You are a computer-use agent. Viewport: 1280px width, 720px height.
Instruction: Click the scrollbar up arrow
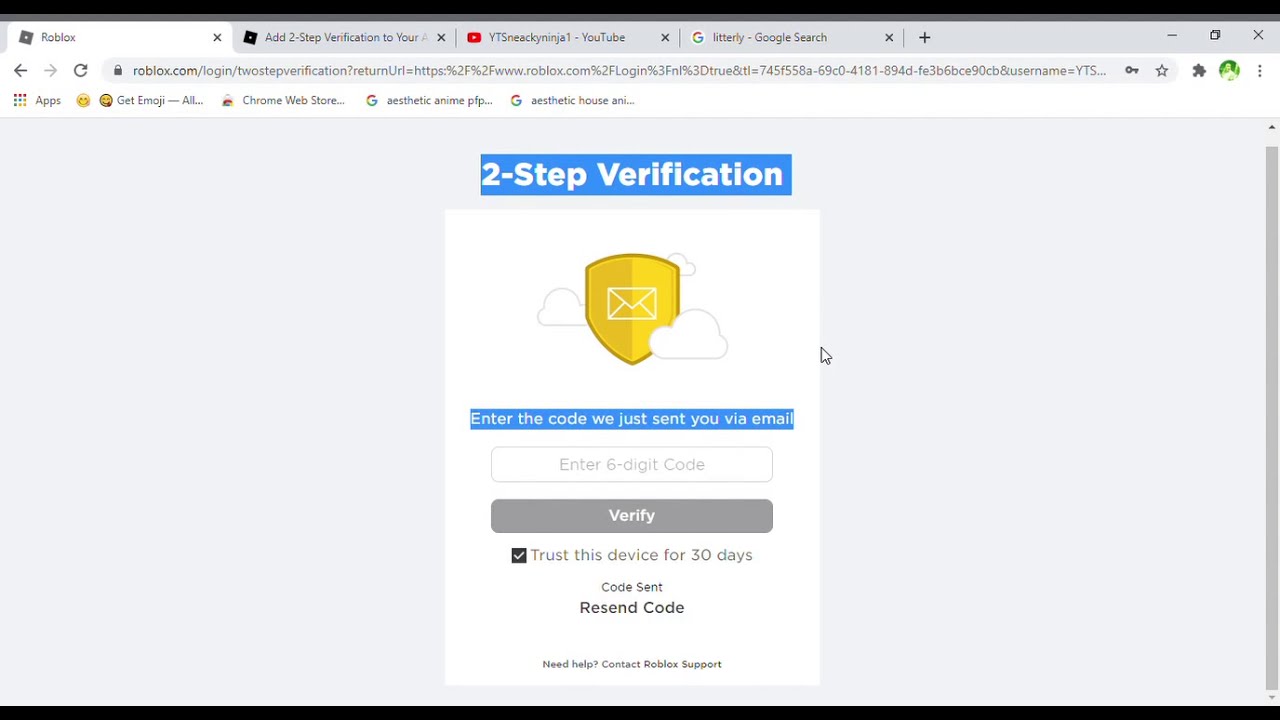point(1272,127)
